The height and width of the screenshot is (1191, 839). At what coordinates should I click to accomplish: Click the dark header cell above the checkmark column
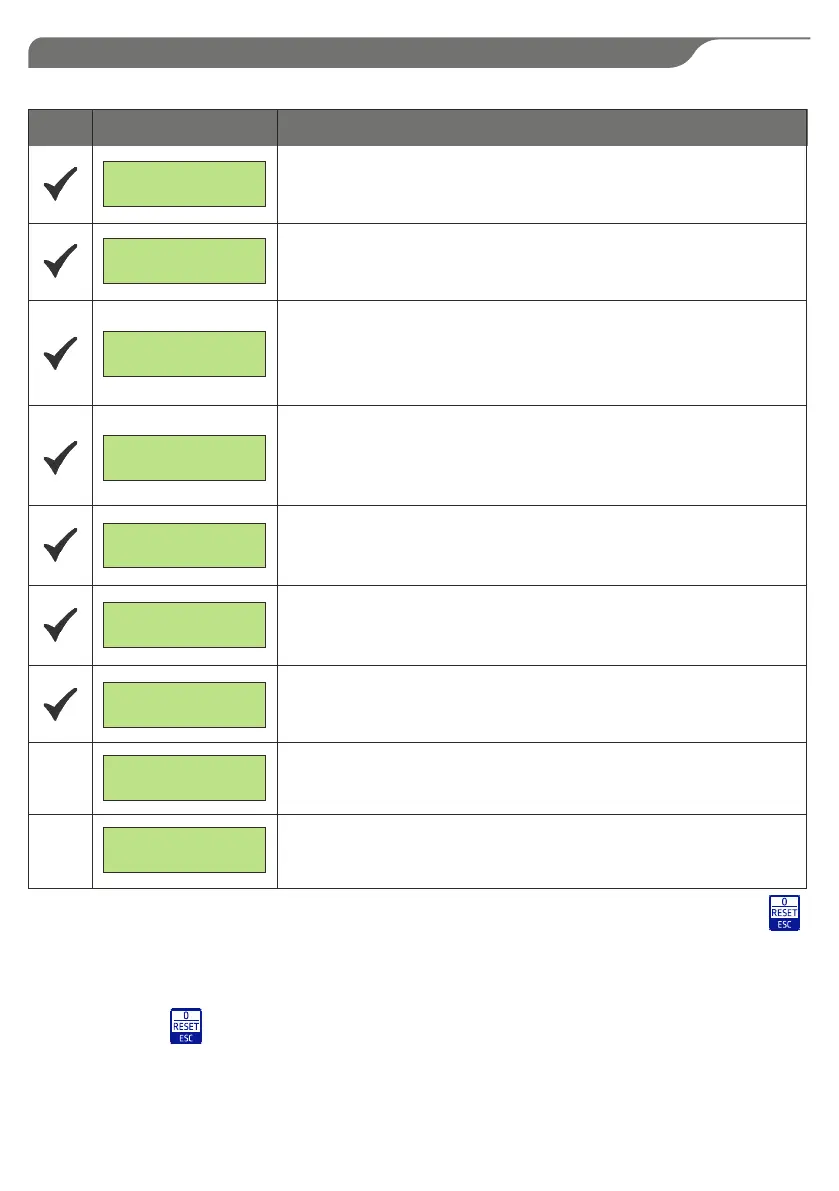click(61, 128)
